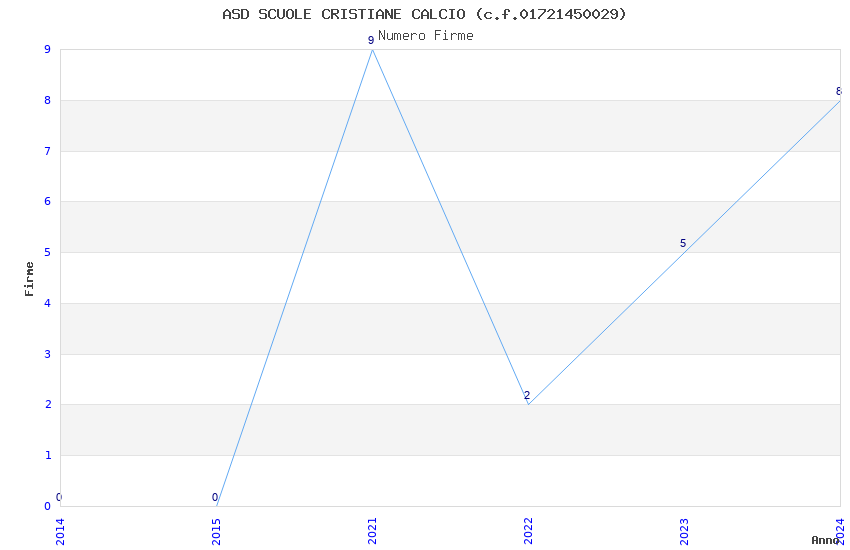Image resolution: width=850 pixels, height=550 pixels.
Task: Click the Firme y-axis label
Action: coord(29,279)
